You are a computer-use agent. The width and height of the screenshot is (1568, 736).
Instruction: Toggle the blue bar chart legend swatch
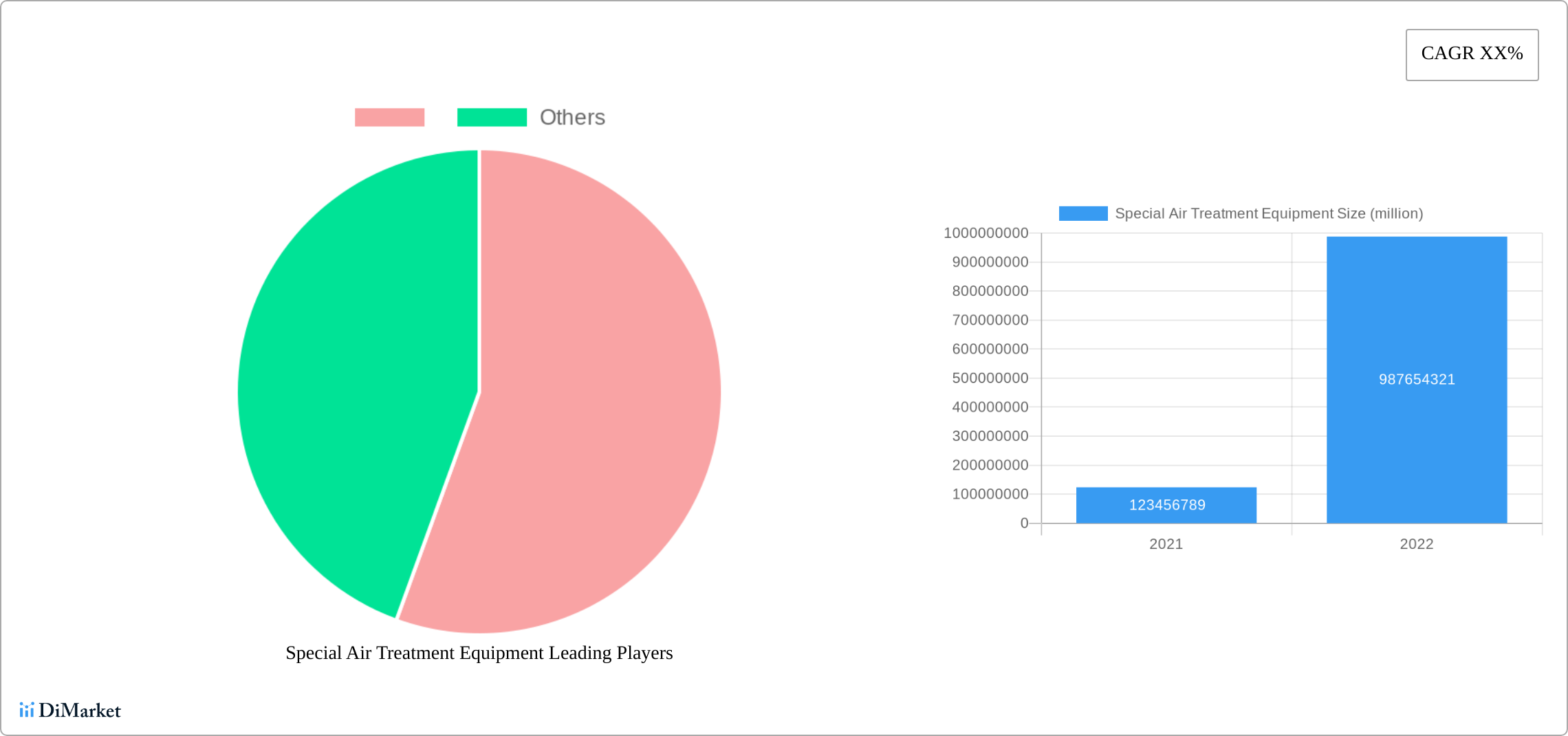click(1082, 214)
